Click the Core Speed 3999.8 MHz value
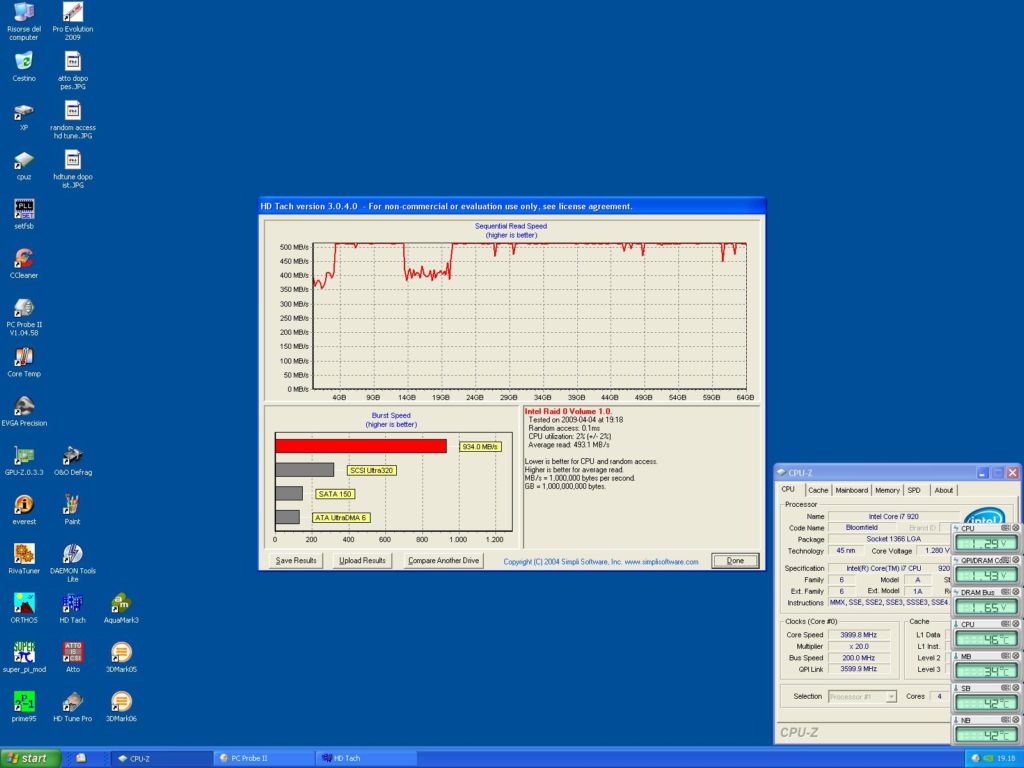The height and width of the screenshot is (768, 1024). (858, 635)
